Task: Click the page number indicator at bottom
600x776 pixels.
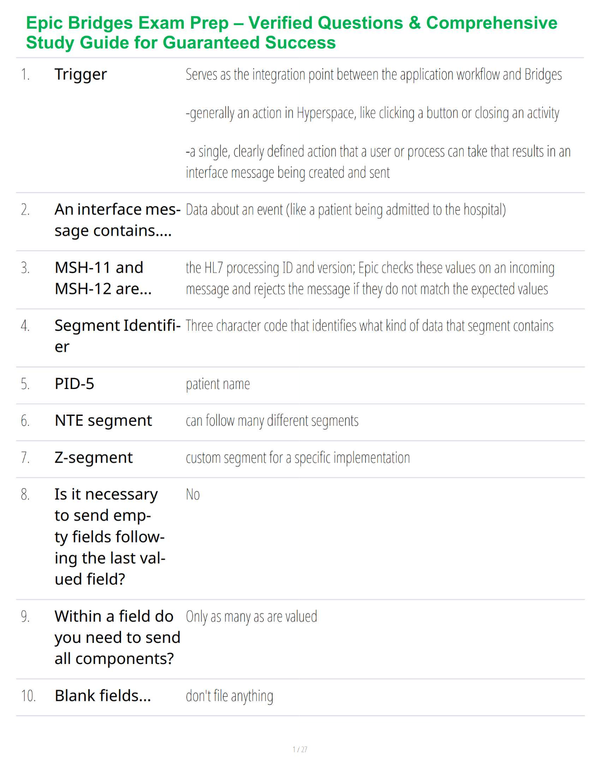Action: pos(300,749)
